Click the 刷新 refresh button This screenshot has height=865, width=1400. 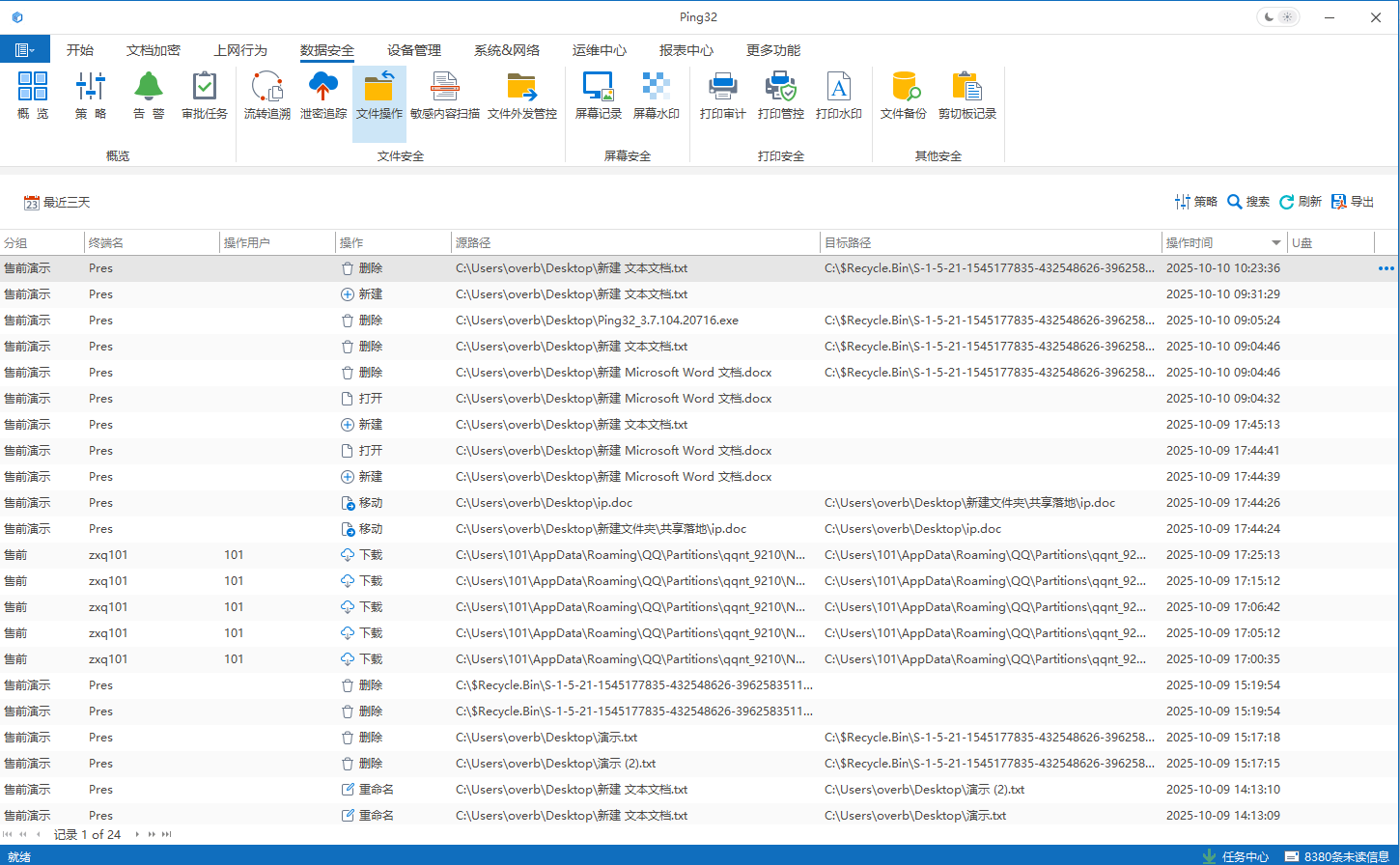pyautogui.click(x=1300, y=202)
